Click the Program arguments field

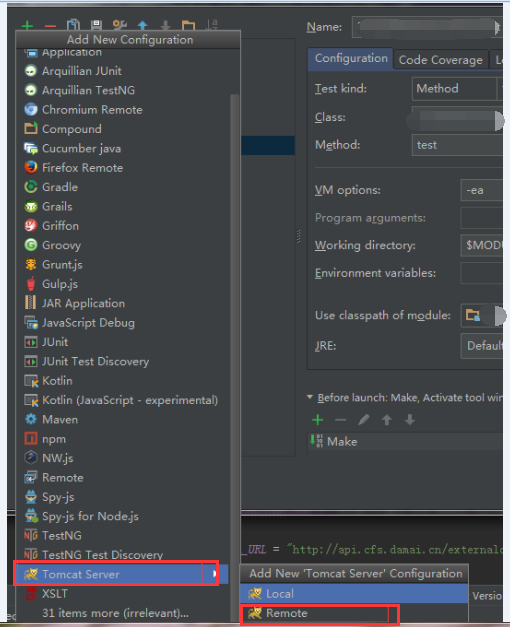(482, 218)
